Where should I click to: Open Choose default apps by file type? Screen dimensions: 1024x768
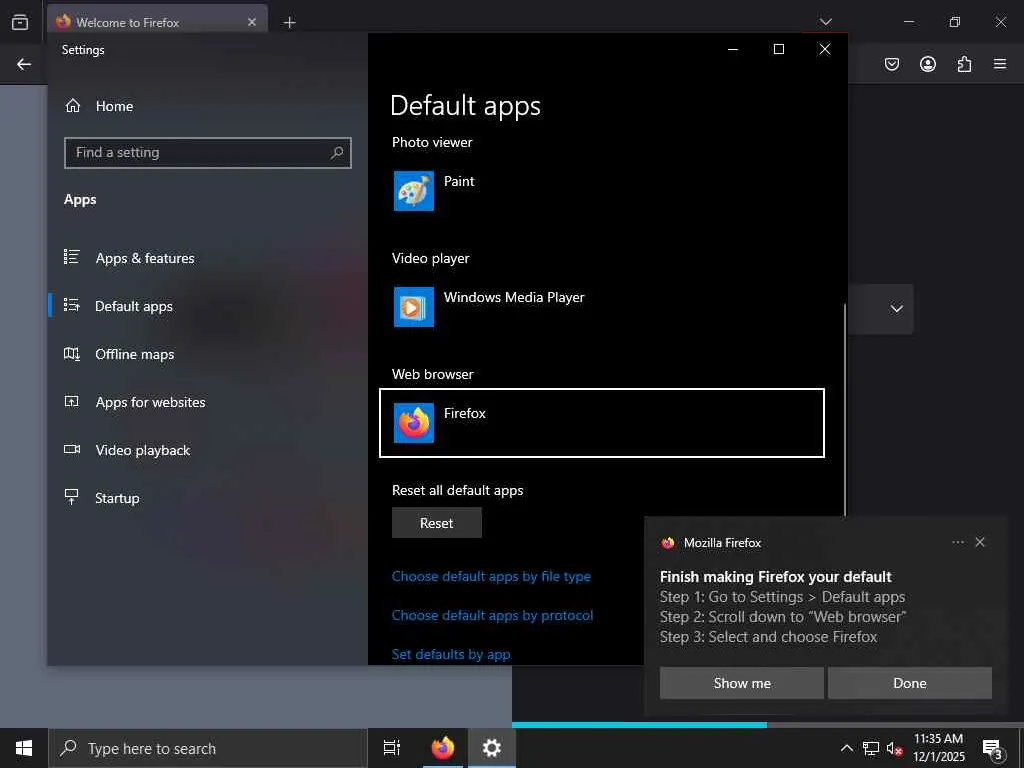pos(491,577)
